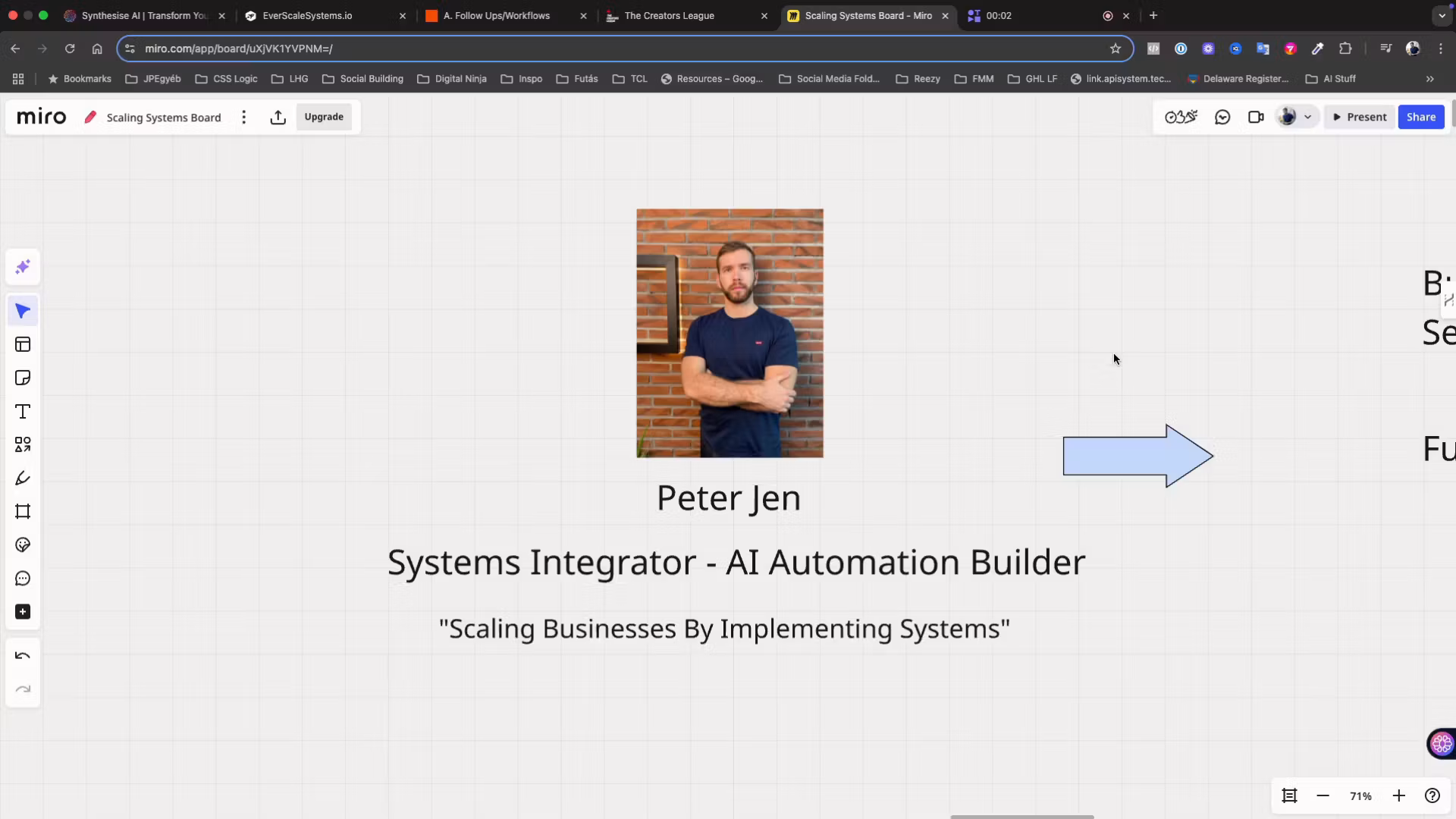Image resolution: width=1456 pixels, height=819 pixels.
Task: Start Present mode
Action: [x=1360, y=116]
